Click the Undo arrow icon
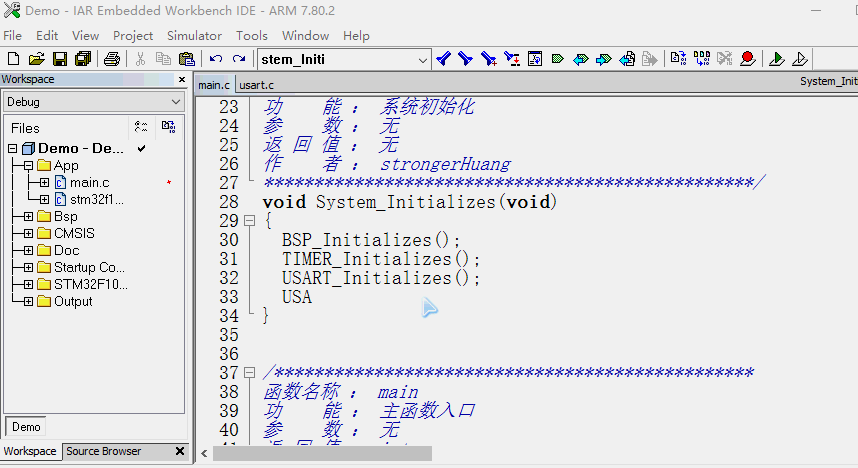This screenshot has width=858, height=468. click(x=216, y=60)
